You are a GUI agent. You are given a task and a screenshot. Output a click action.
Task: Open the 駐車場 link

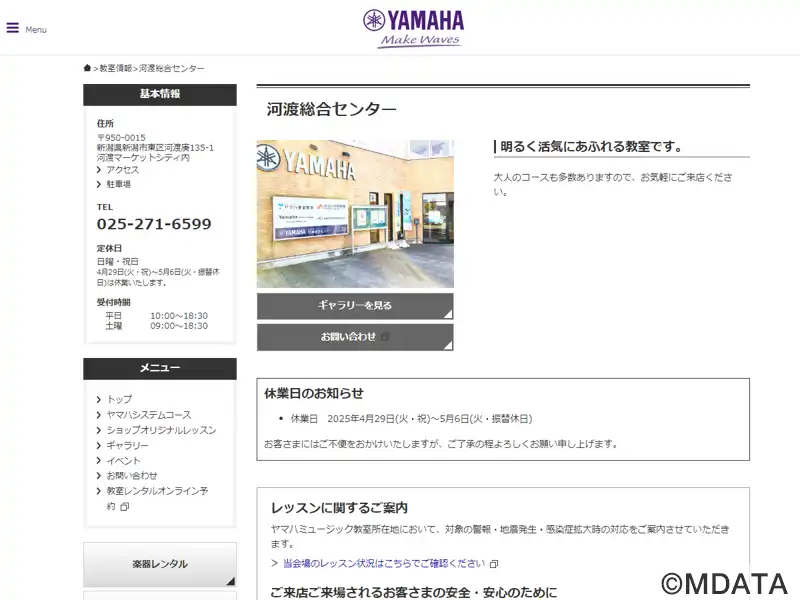118,184
